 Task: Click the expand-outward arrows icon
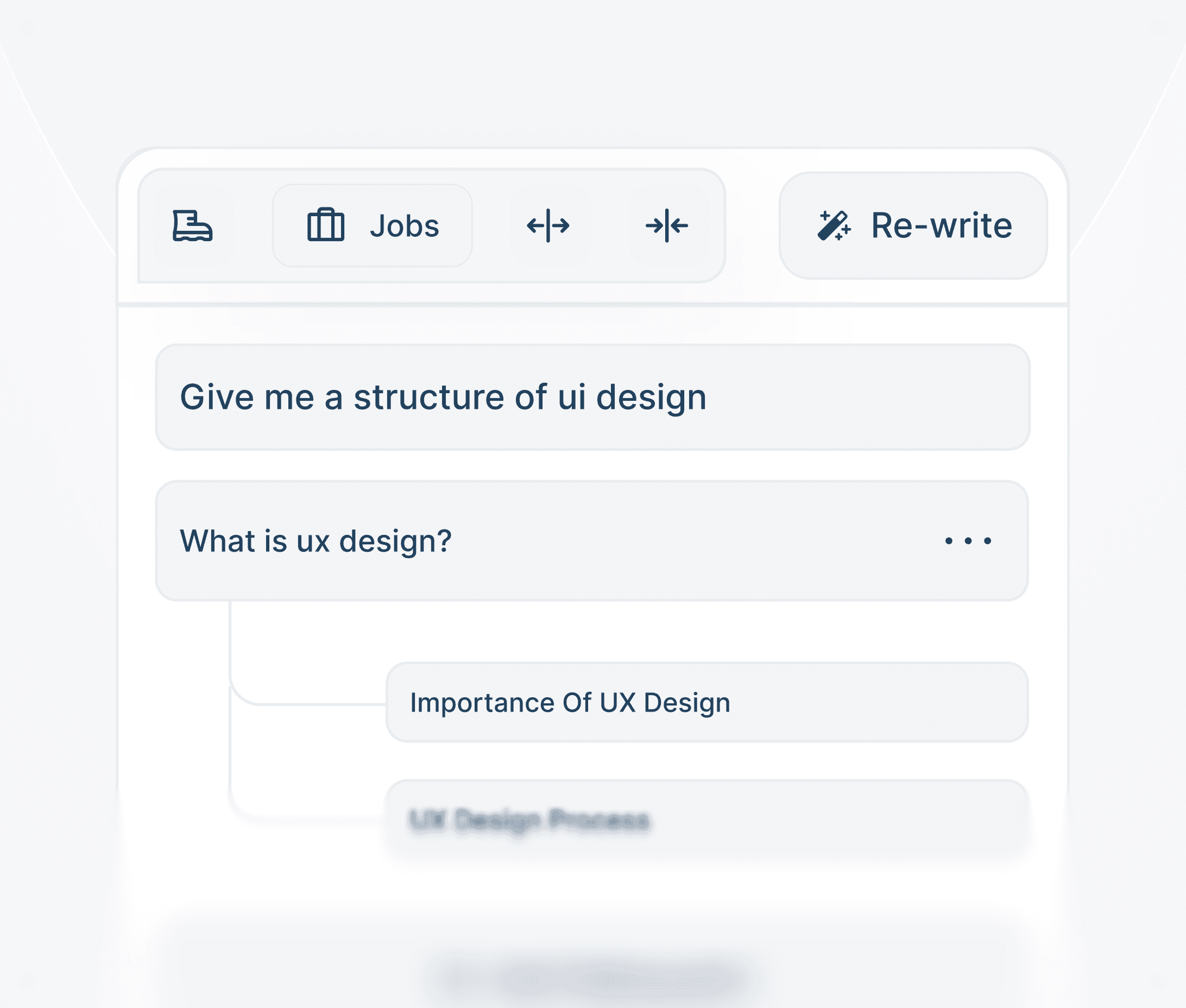coord(548,226)
